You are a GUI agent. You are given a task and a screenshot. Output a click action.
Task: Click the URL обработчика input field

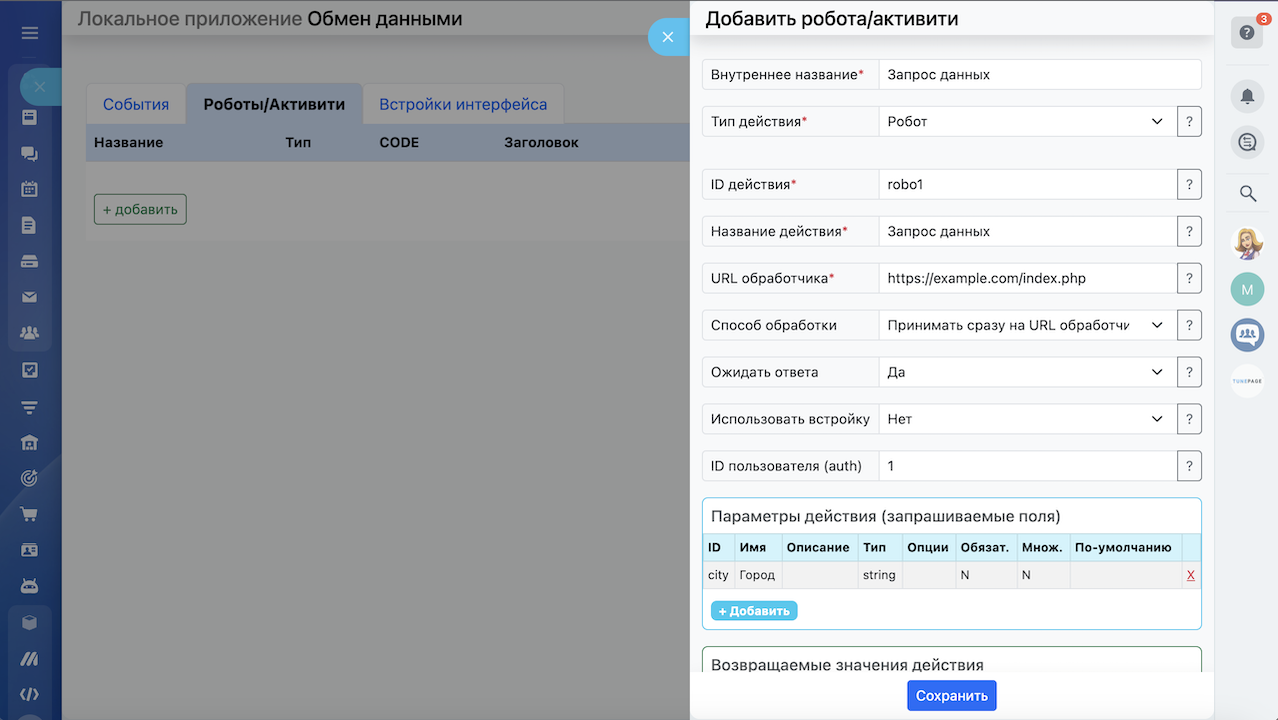click(x=1026, y=278)
